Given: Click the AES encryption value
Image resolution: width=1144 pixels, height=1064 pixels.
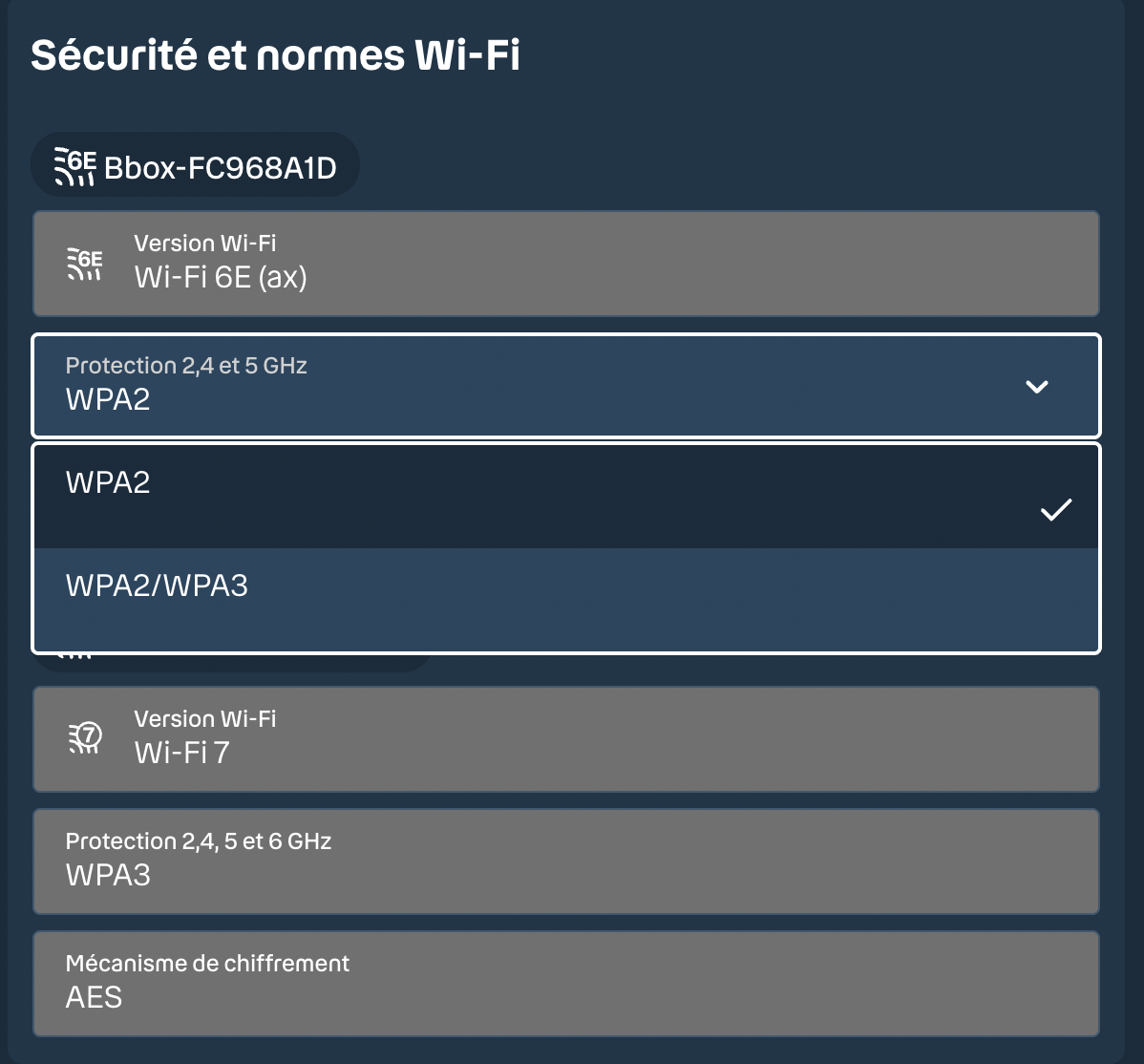Looking at the screenshot, I should [95, 997].
